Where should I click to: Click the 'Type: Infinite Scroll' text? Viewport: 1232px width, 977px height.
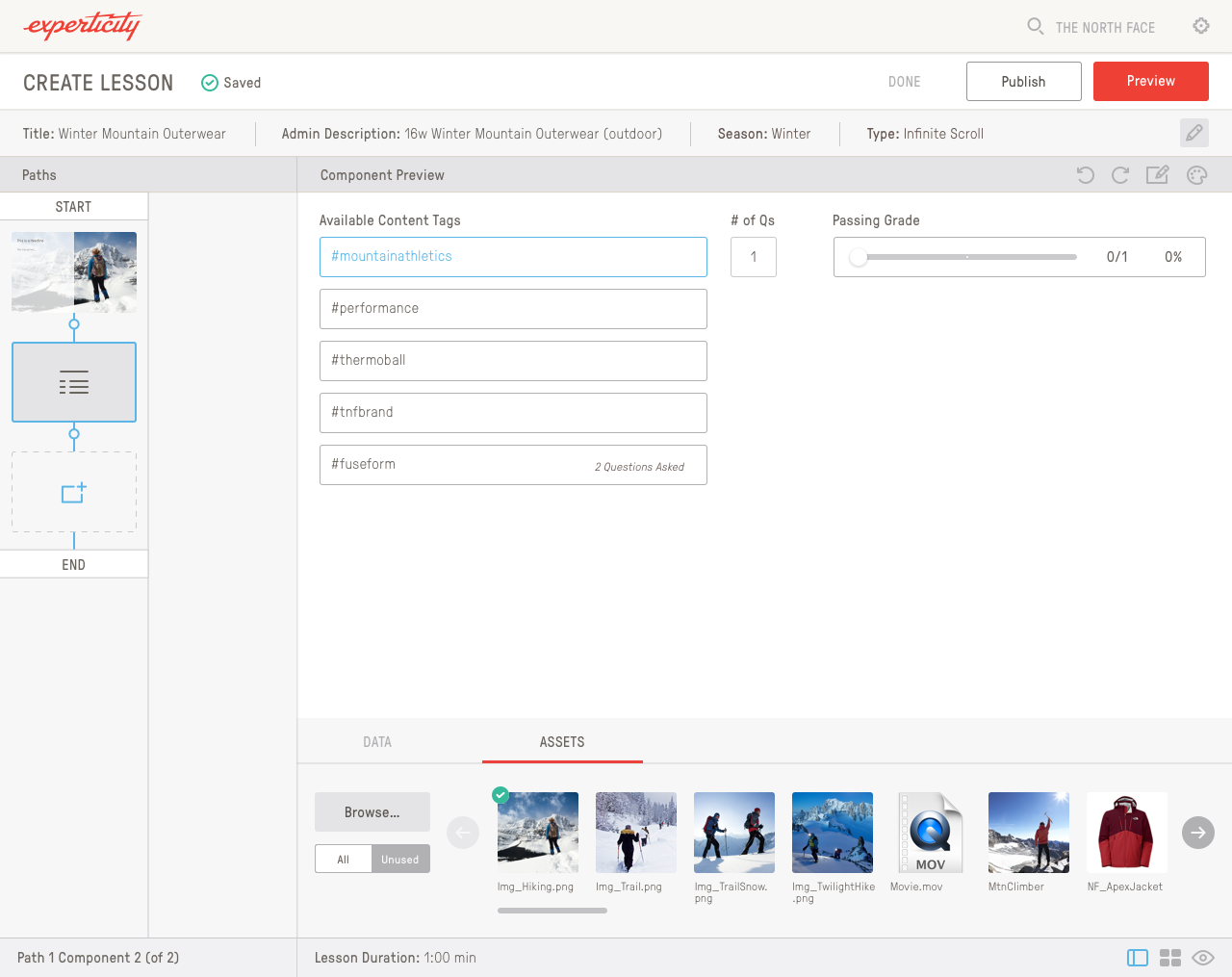point(925,134)
